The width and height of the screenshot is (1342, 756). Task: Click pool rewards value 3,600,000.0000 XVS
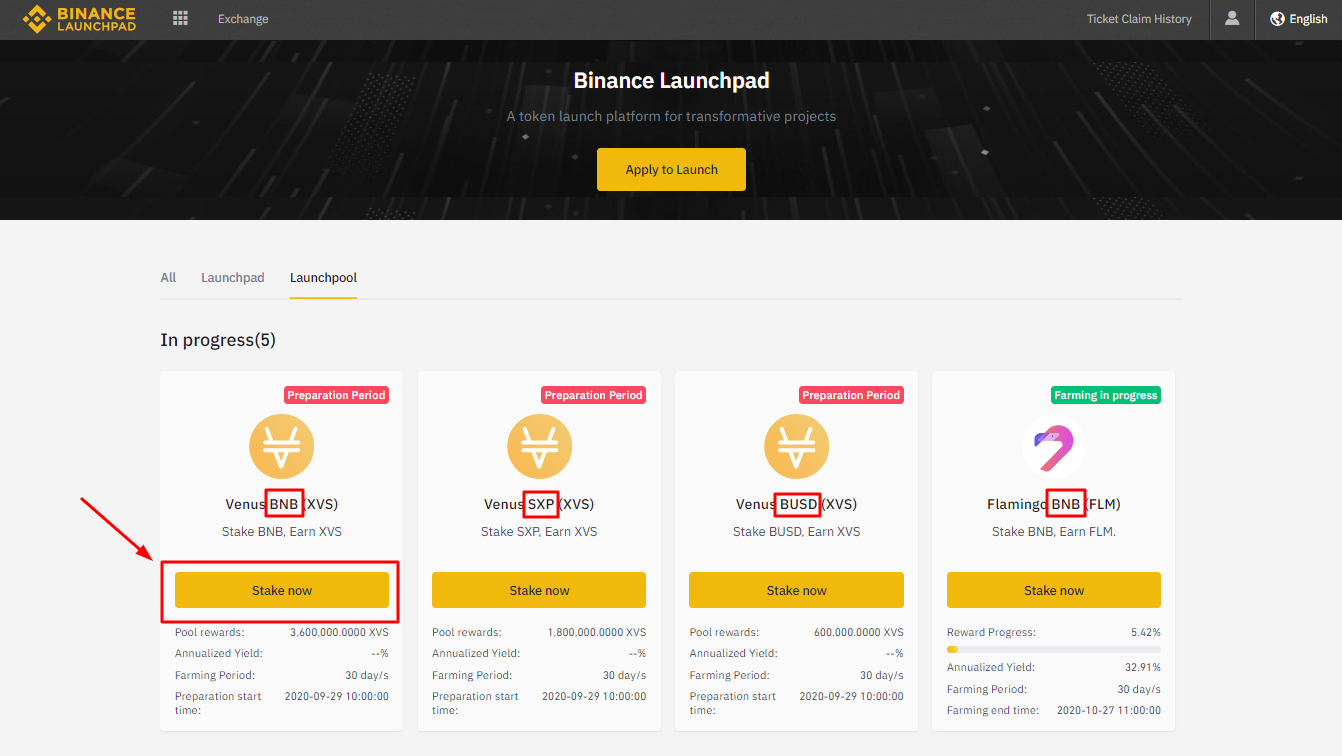(x=339, y=633)
